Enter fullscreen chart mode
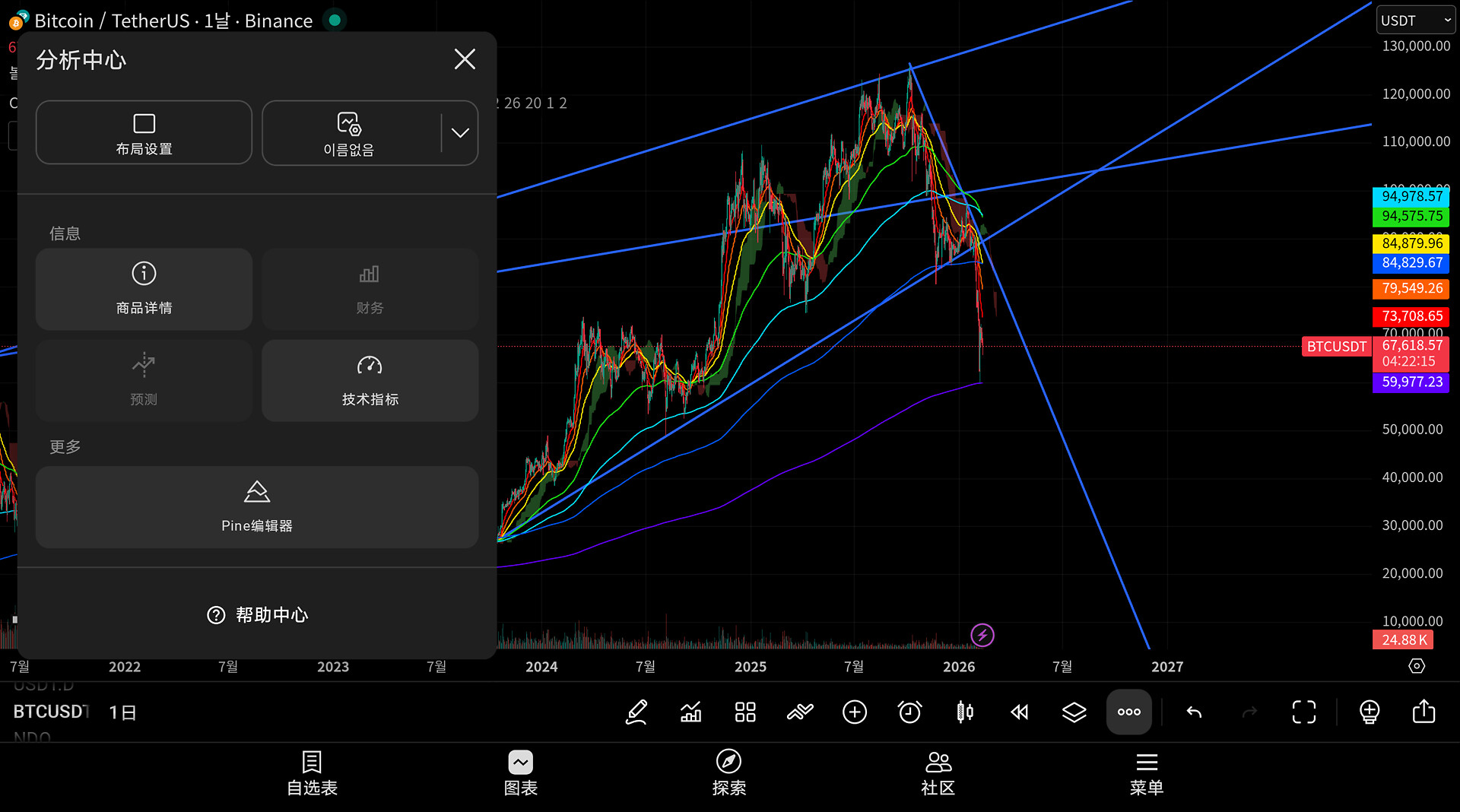 point(1304,712)
